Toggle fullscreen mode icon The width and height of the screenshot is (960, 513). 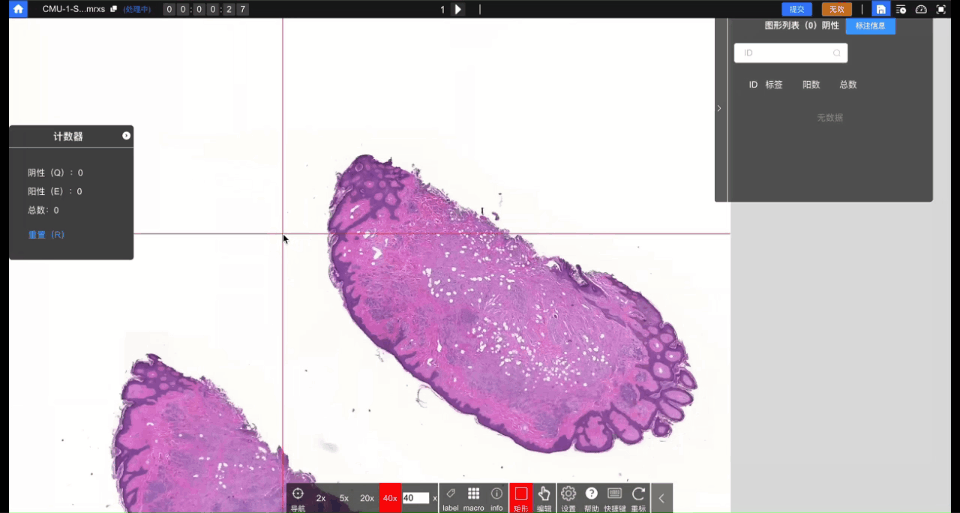[941, 9]
